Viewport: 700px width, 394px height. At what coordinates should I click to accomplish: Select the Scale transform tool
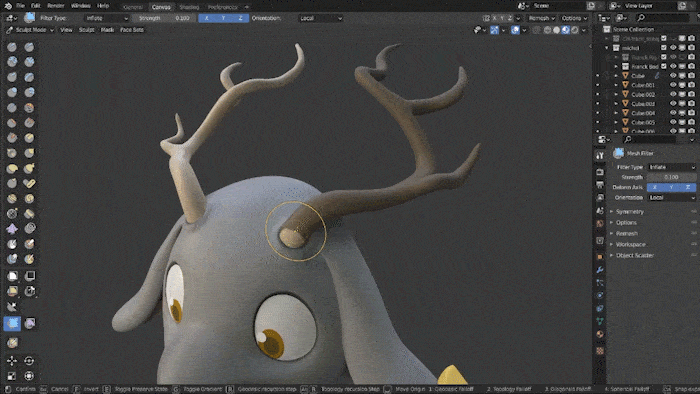pos(12,376)
